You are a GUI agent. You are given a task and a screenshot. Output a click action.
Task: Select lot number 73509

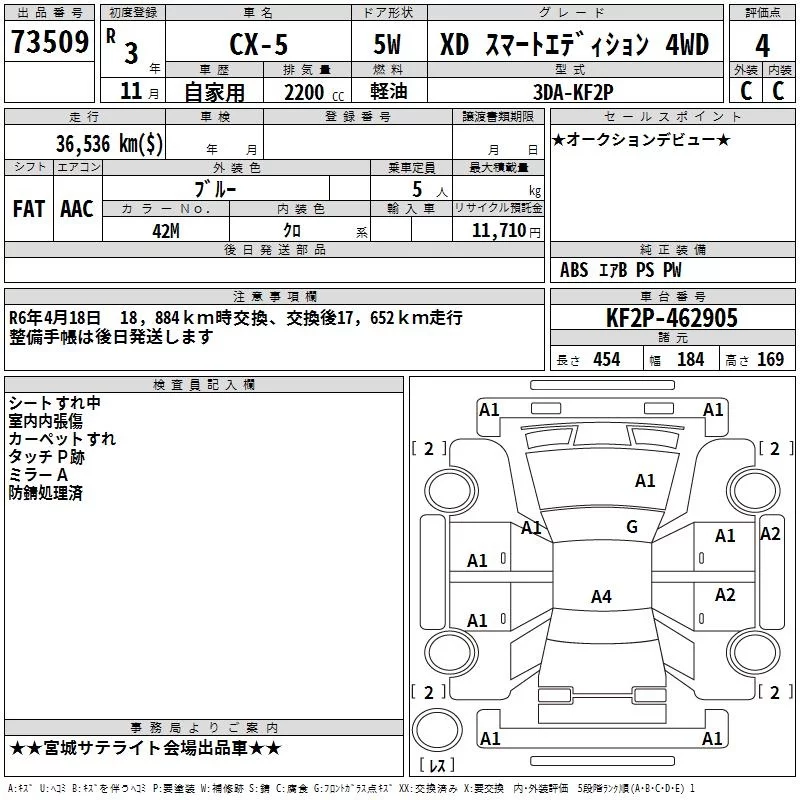click(x=50, y=42)
